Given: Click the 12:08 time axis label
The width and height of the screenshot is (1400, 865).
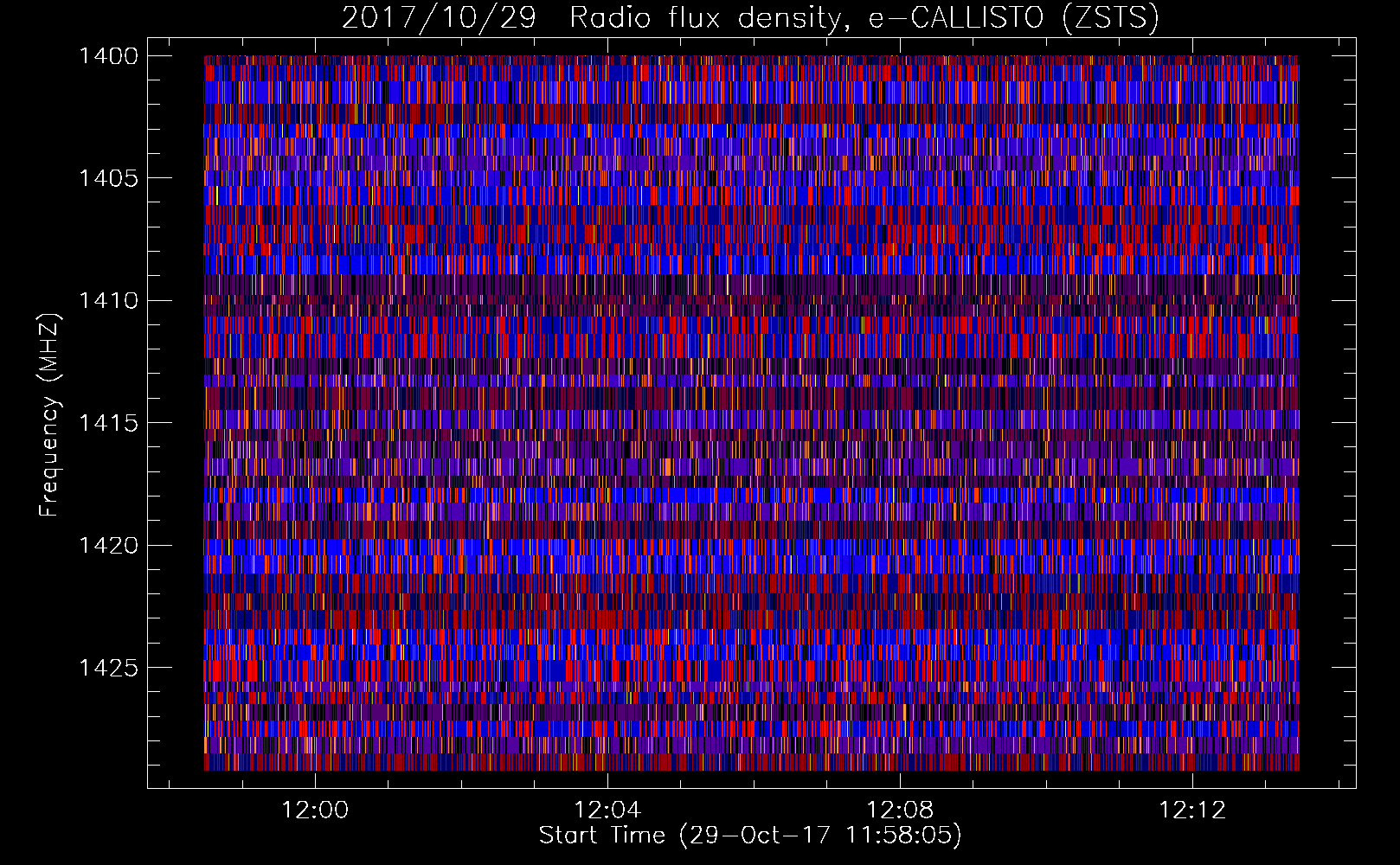Looking at the screenshot, I should 900,811.
